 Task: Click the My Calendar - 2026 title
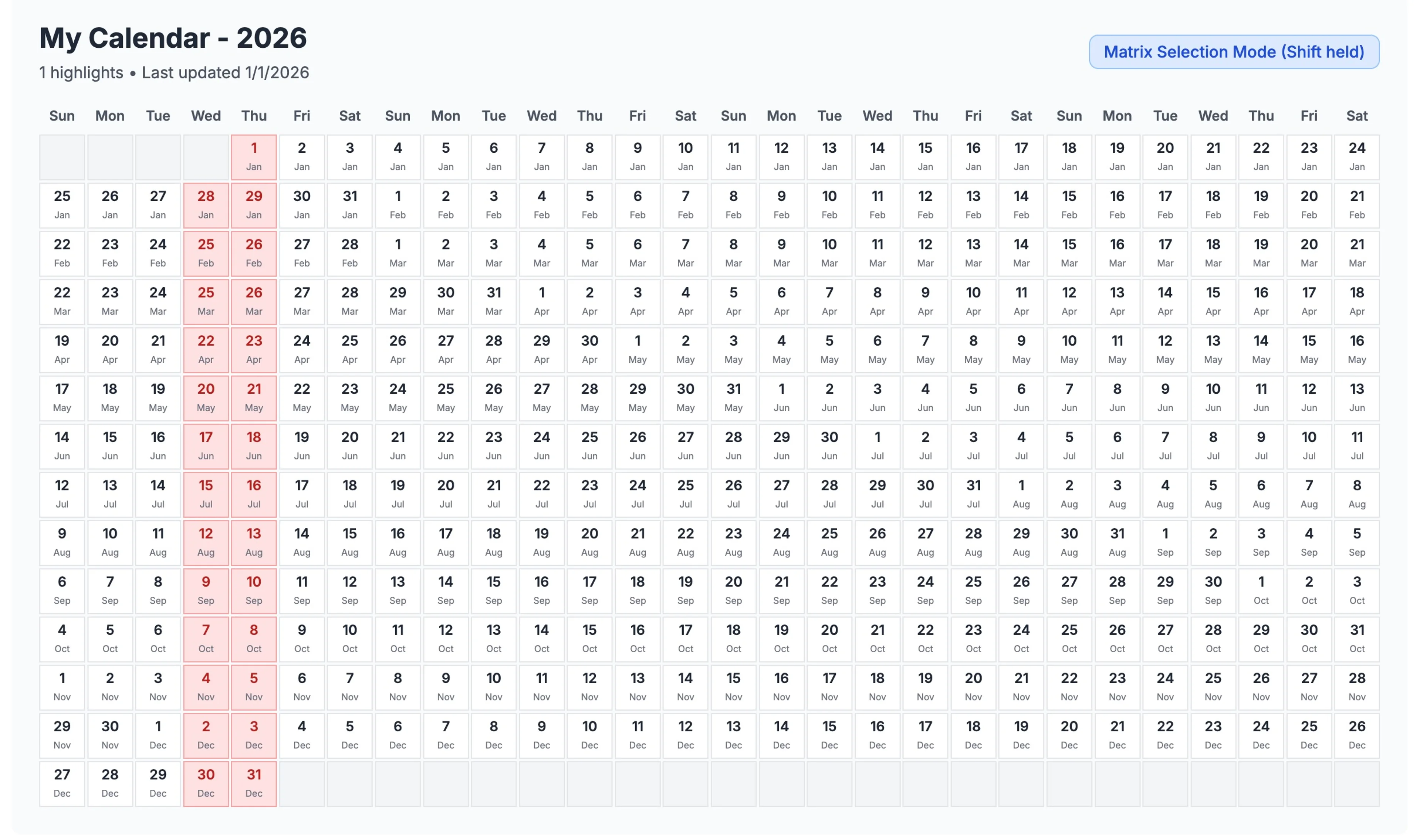click(x=173, y=38)
